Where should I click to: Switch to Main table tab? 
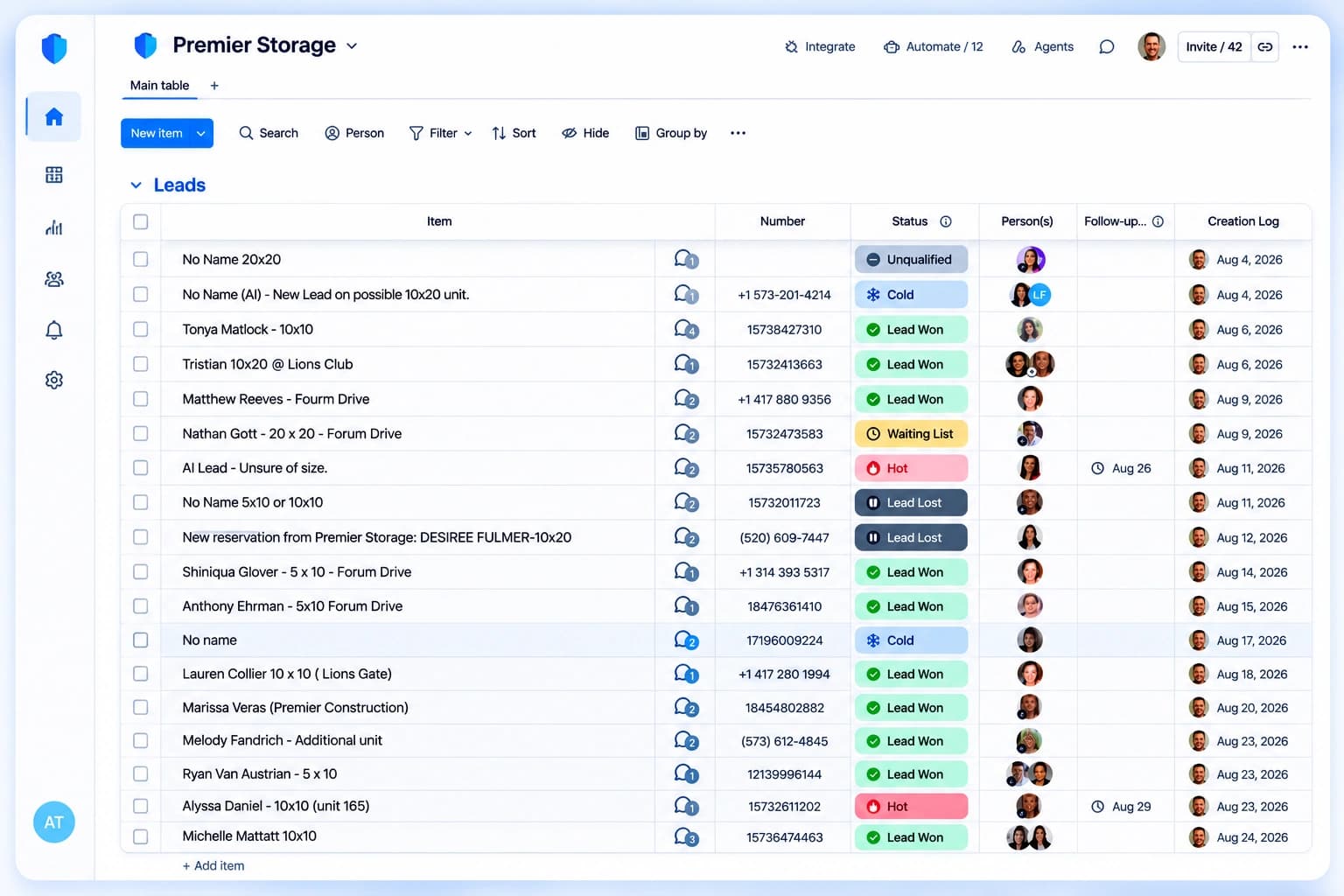coord(159,85)
